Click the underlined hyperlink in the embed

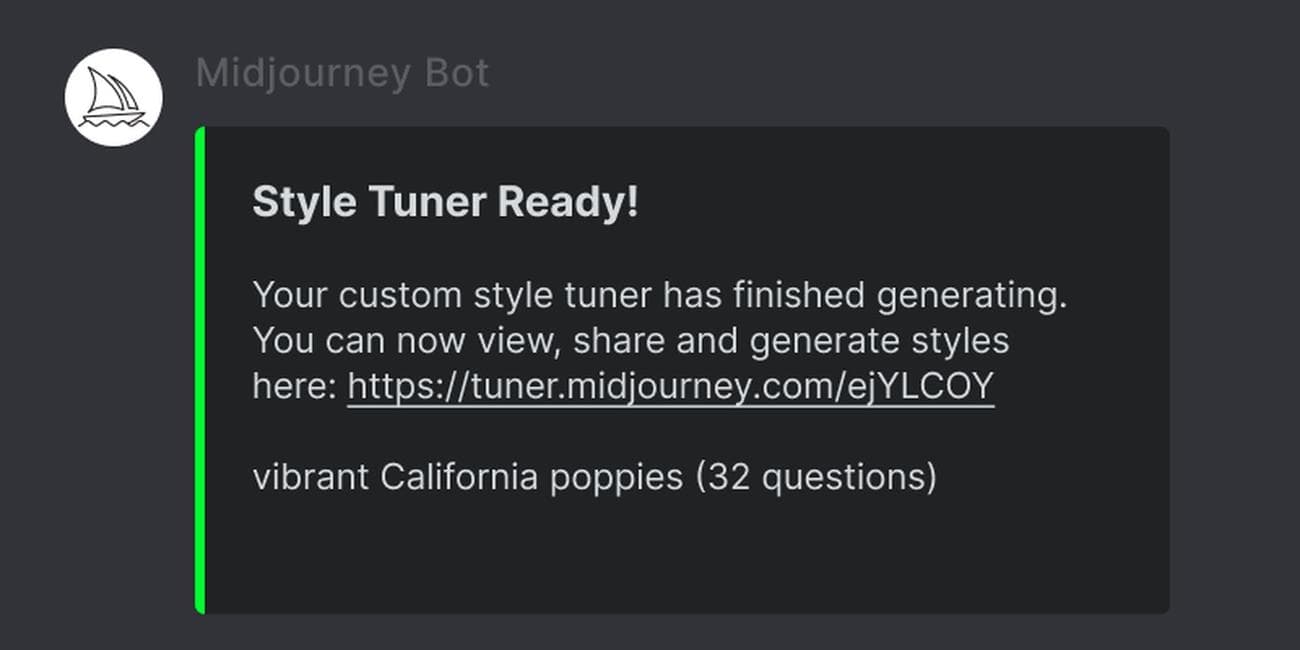point(668,385)
